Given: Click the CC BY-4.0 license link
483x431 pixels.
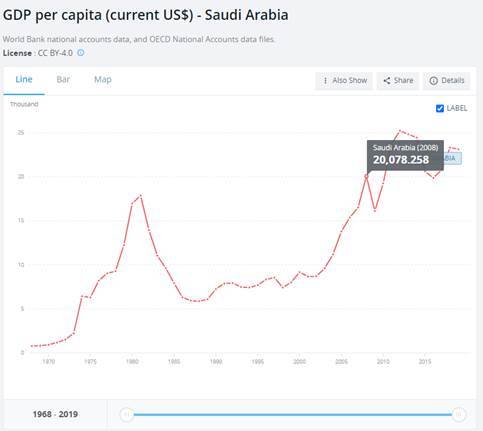Looking at the screenshot, I should (x=55, y=53).
